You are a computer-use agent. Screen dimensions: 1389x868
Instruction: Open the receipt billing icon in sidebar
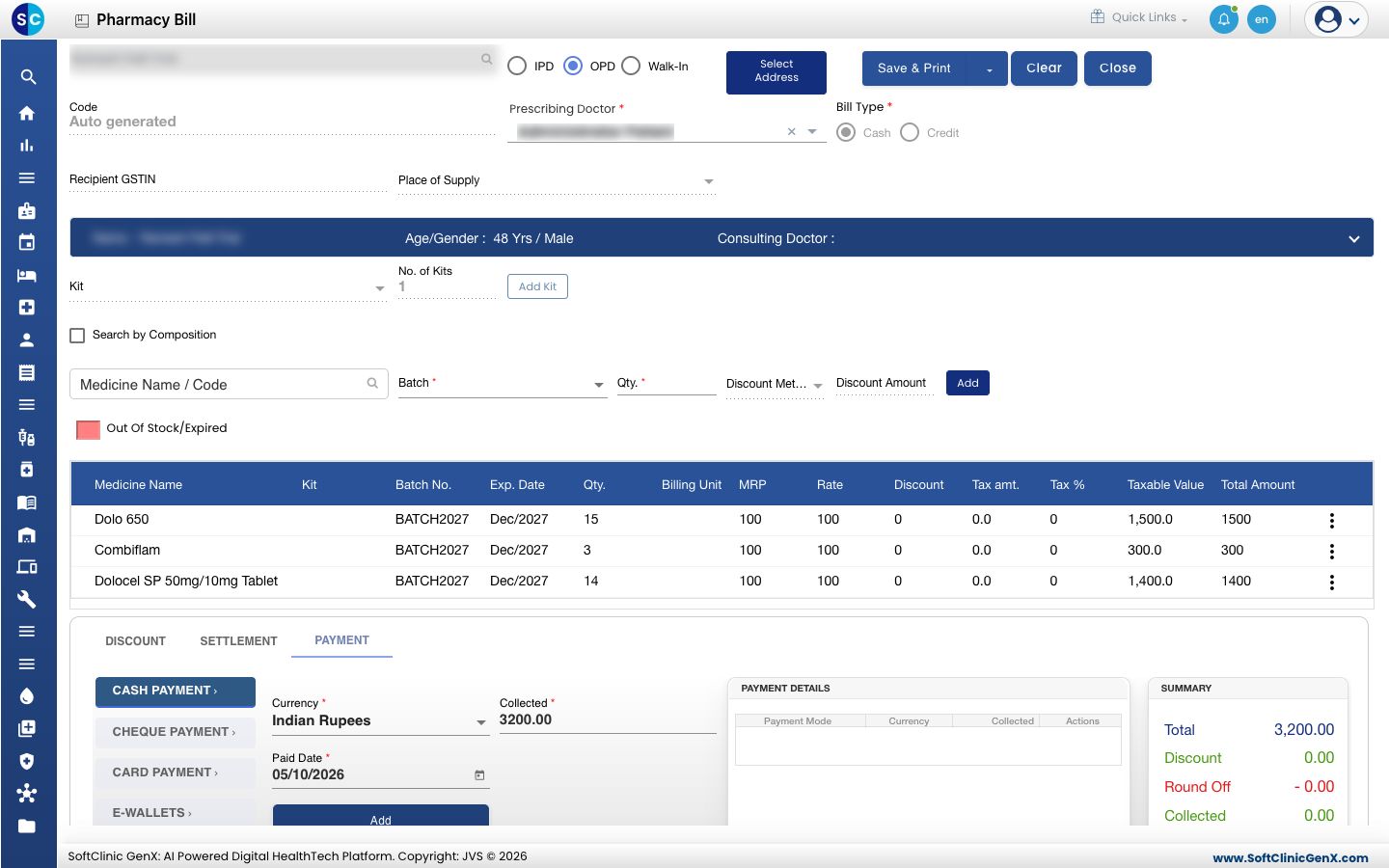click(27, 372)
